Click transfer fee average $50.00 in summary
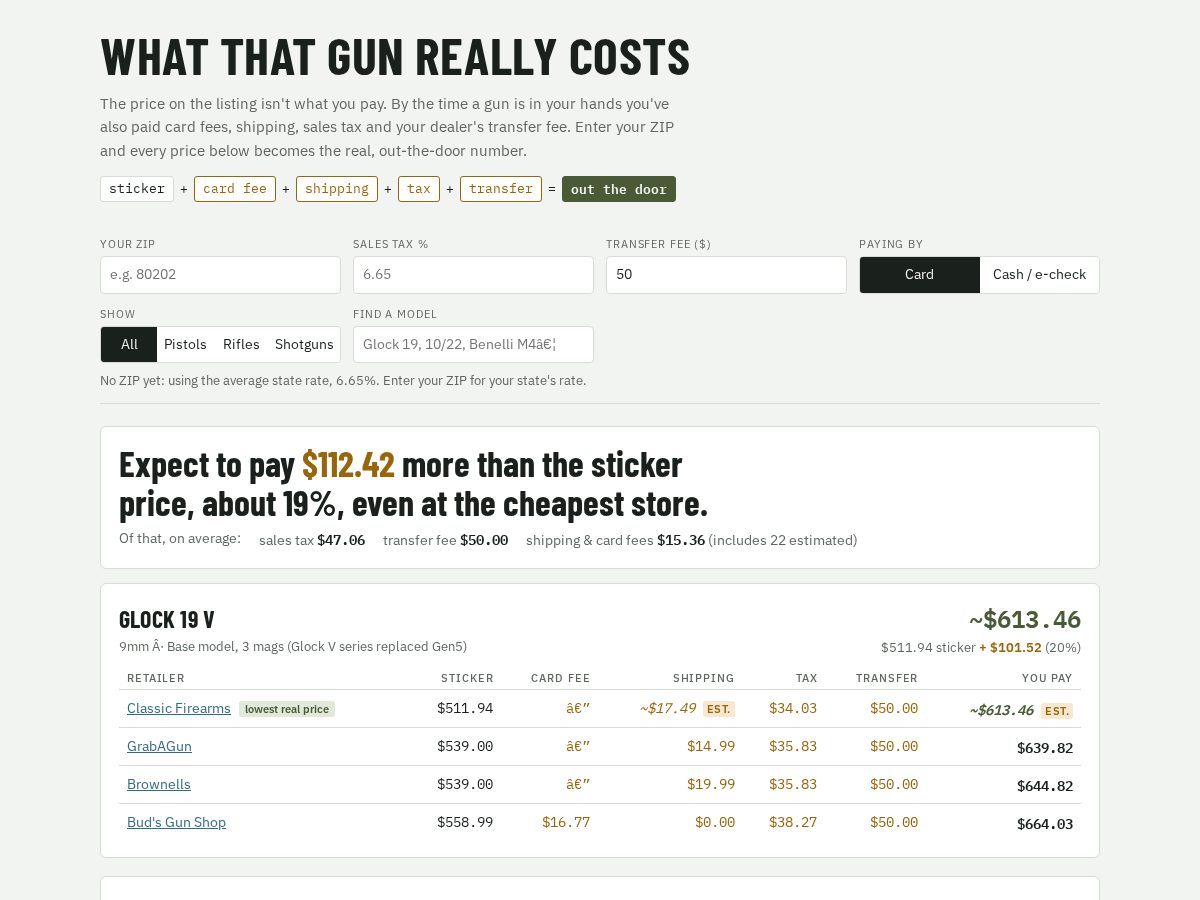 click(x=484, y=540)
